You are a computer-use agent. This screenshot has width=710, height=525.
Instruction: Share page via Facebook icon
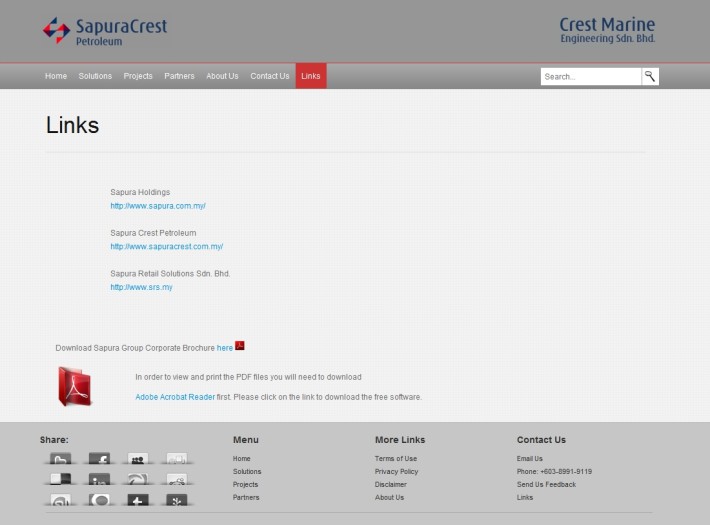tap(100, 459)
